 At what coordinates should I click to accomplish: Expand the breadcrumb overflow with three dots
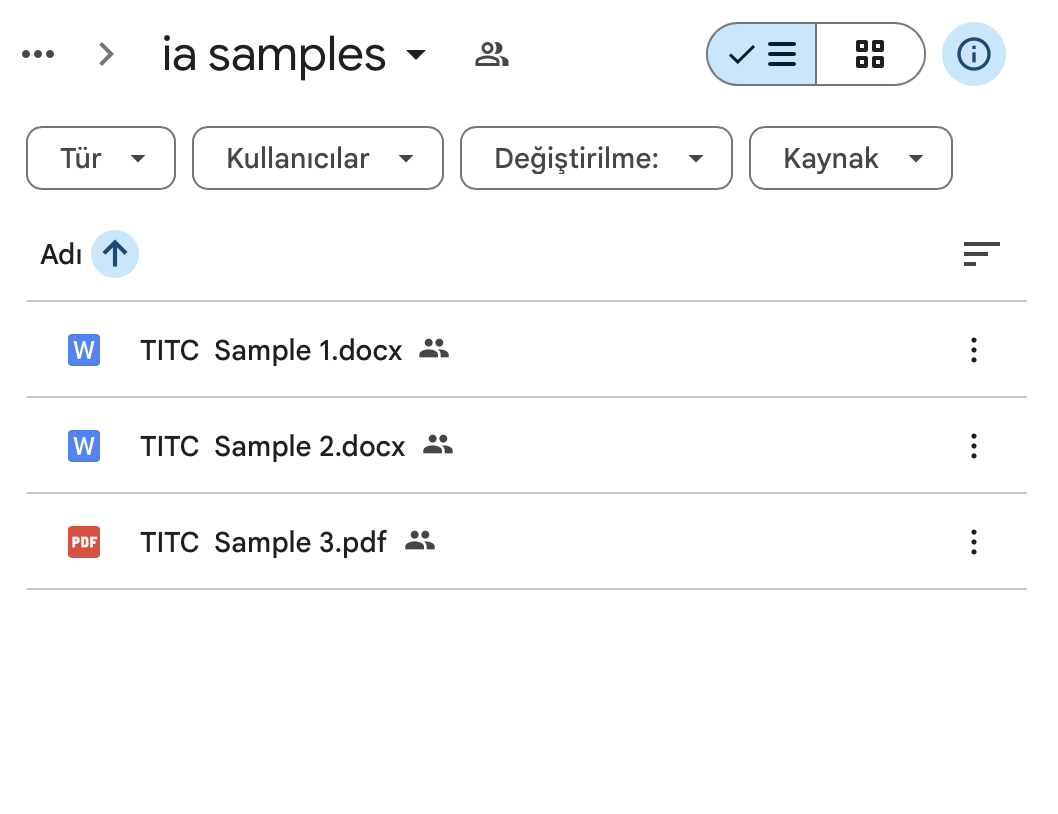coord(38,54)
